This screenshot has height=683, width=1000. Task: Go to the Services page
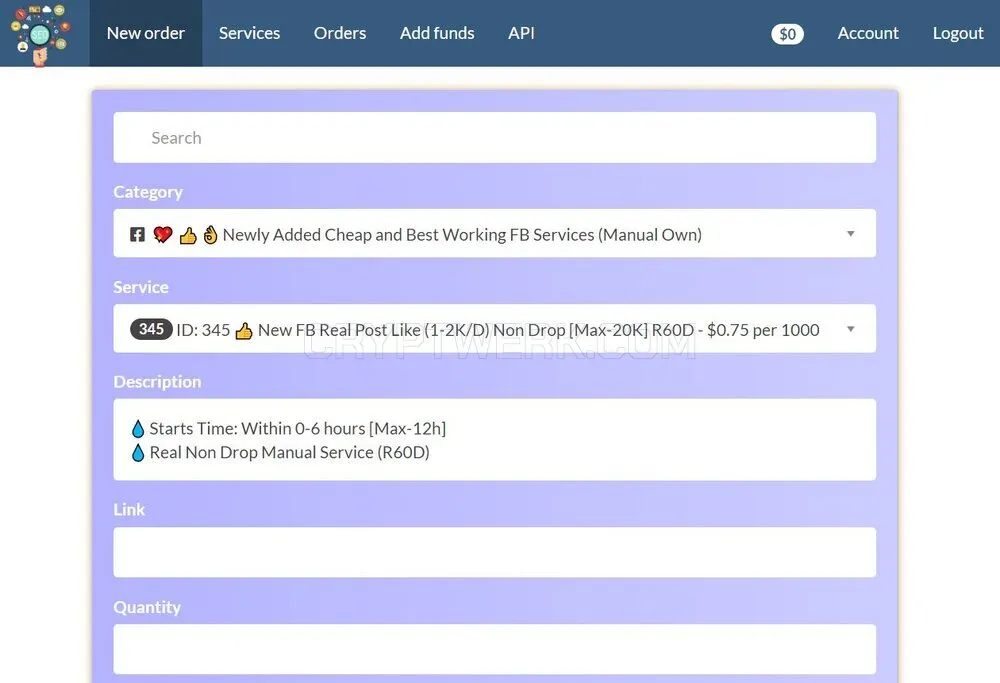pos(249,33)
